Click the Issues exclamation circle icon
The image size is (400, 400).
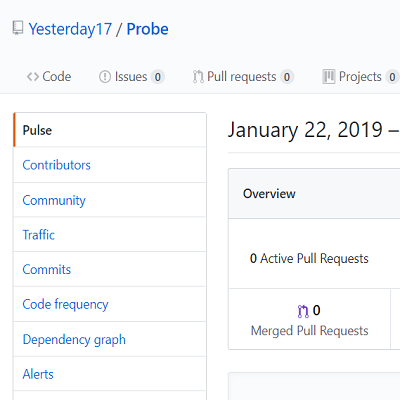coord(105,77)
